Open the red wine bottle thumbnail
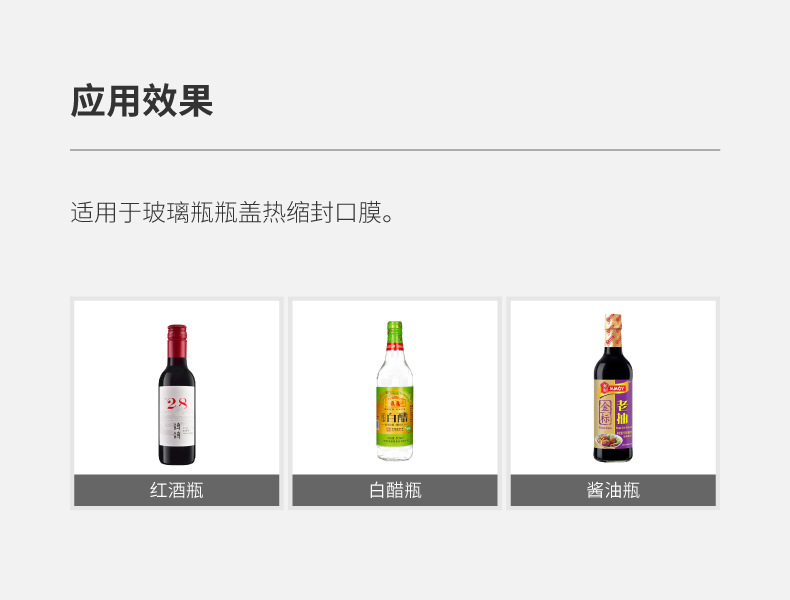790x600 pixels. tap(176, 387)
